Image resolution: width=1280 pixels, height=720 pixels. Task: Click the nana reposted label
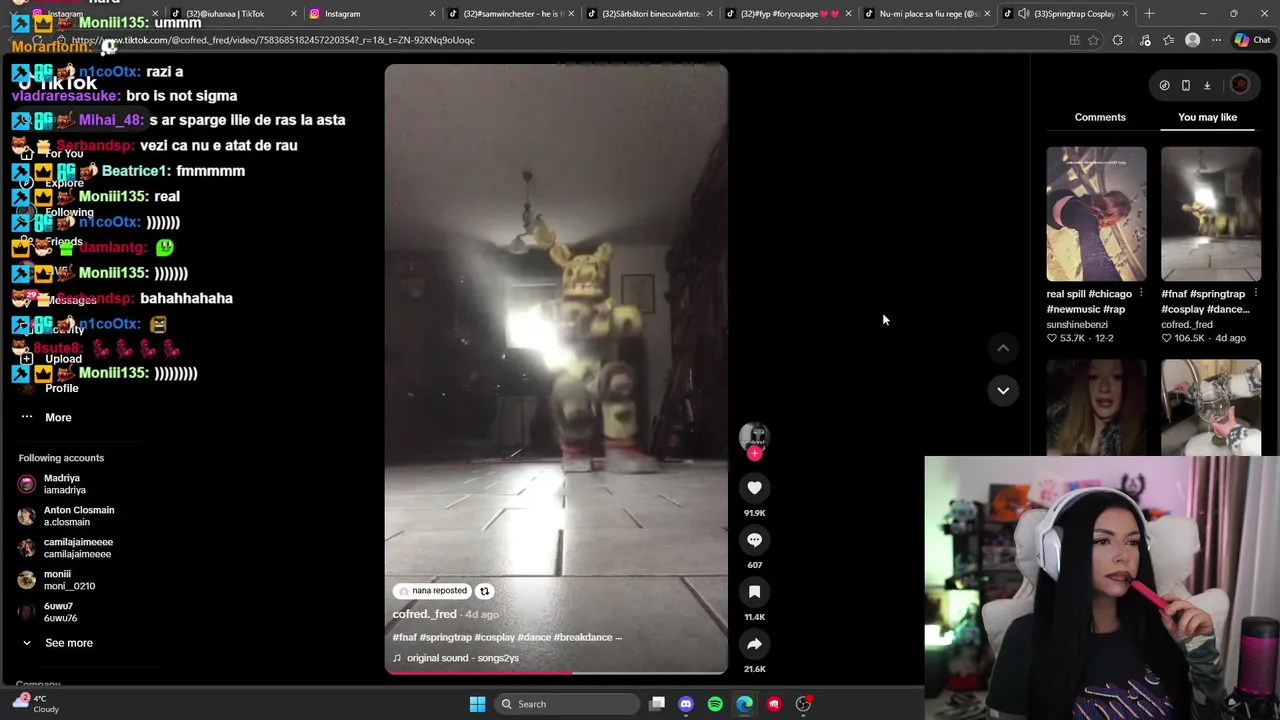(x=432, y=591)
